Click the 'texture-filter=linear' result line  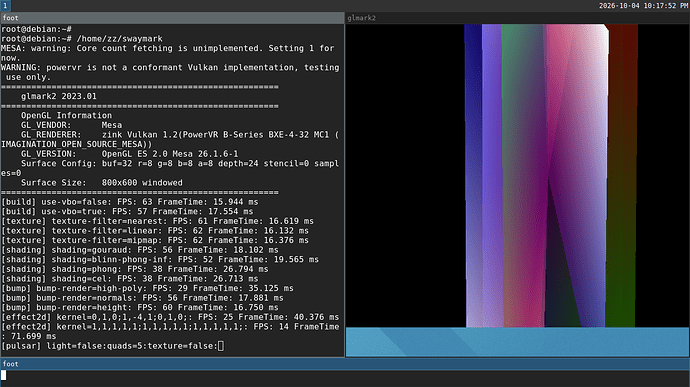(155, 231)
